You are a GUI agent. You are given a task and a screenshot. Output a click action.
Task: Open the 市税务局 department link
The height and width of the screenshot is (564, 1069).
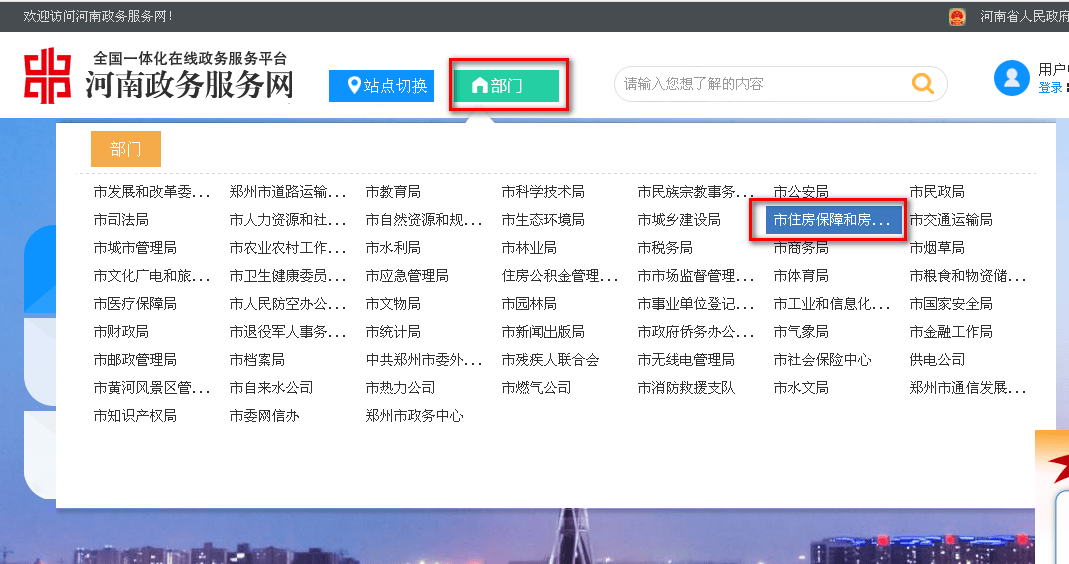[x=665, y=248]
